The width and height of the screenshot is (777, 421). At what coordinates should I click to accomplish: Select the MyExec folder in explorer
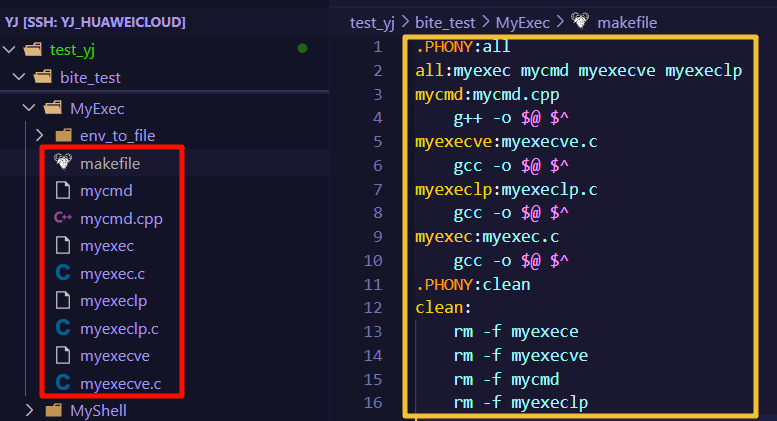coord(97,108)
